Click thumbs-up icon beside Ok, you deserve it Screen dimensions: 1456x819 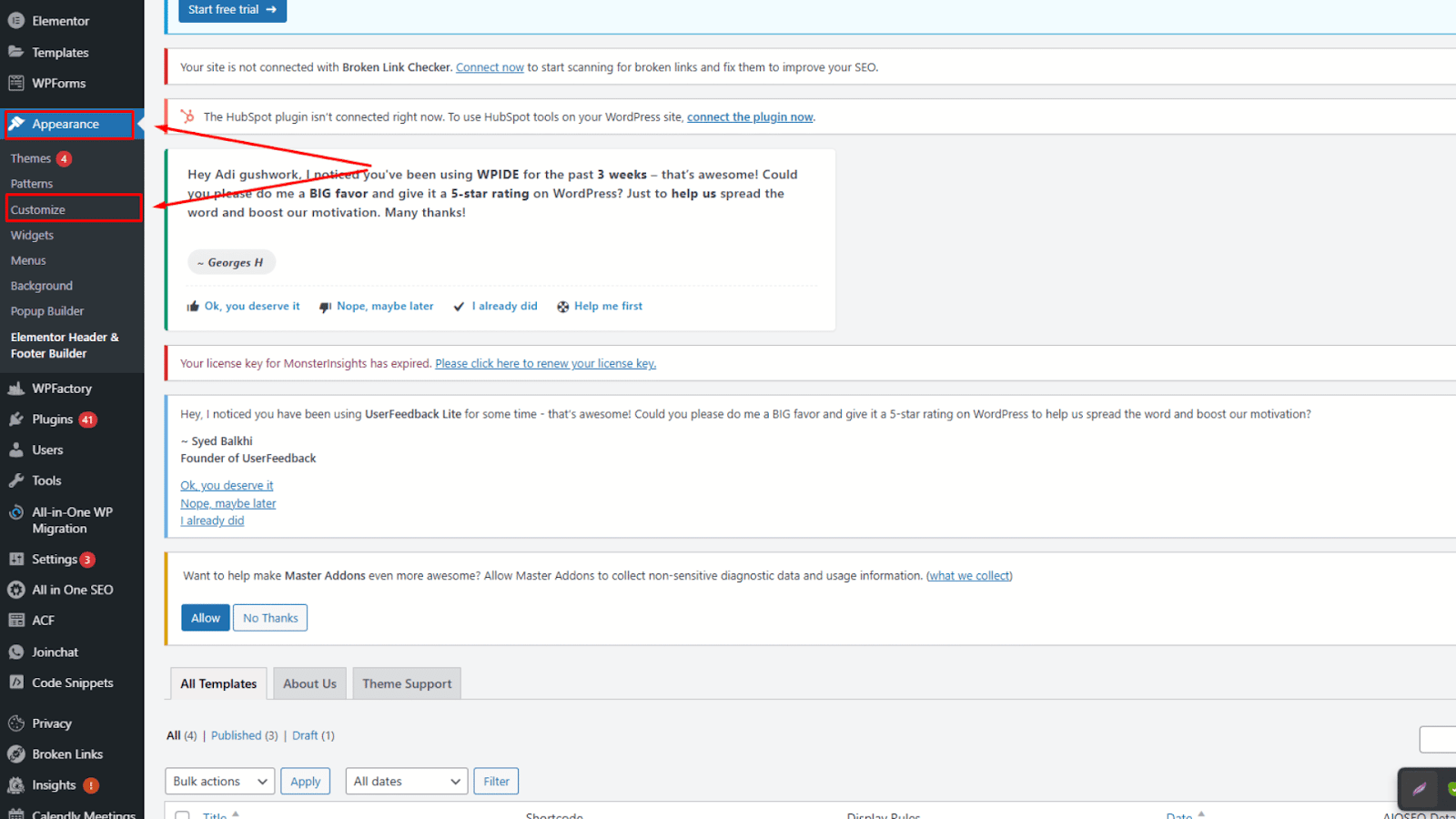pyautogui.click(x=193, y=307)
